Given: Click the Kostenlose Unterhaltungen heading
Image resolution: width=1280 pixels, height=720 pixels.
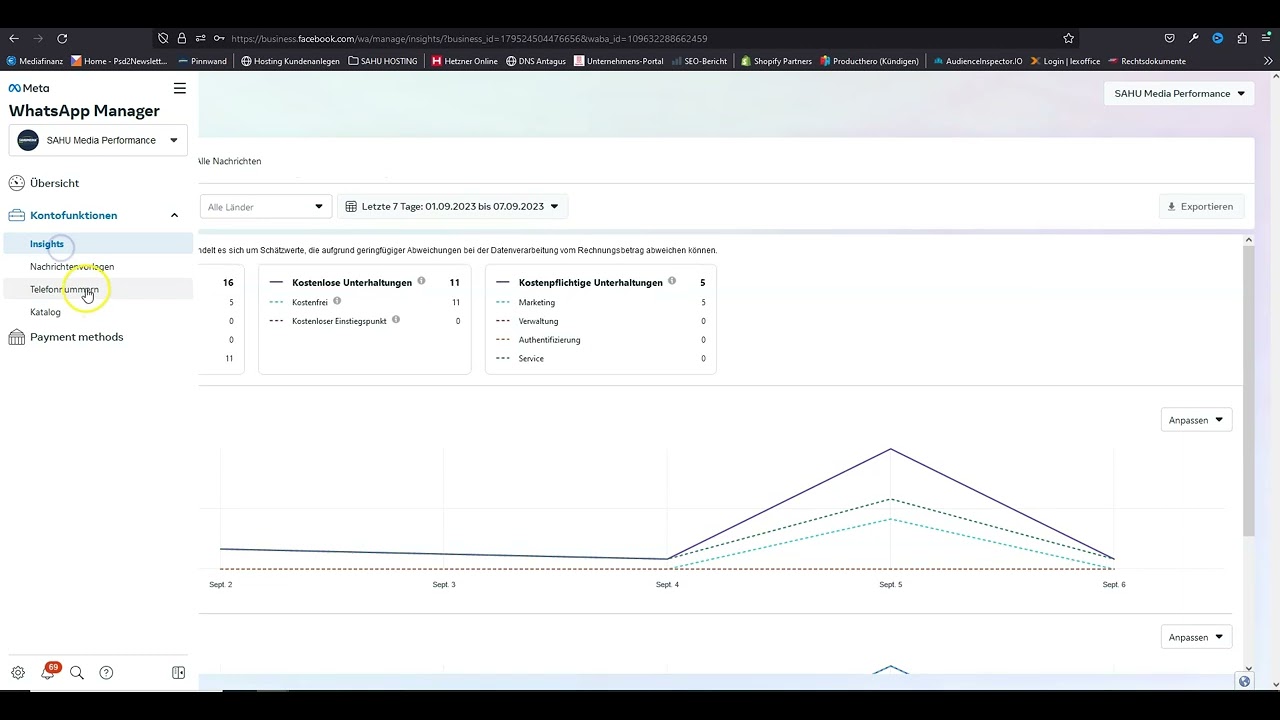Looking at the screenshot, I should pos(352,283).
